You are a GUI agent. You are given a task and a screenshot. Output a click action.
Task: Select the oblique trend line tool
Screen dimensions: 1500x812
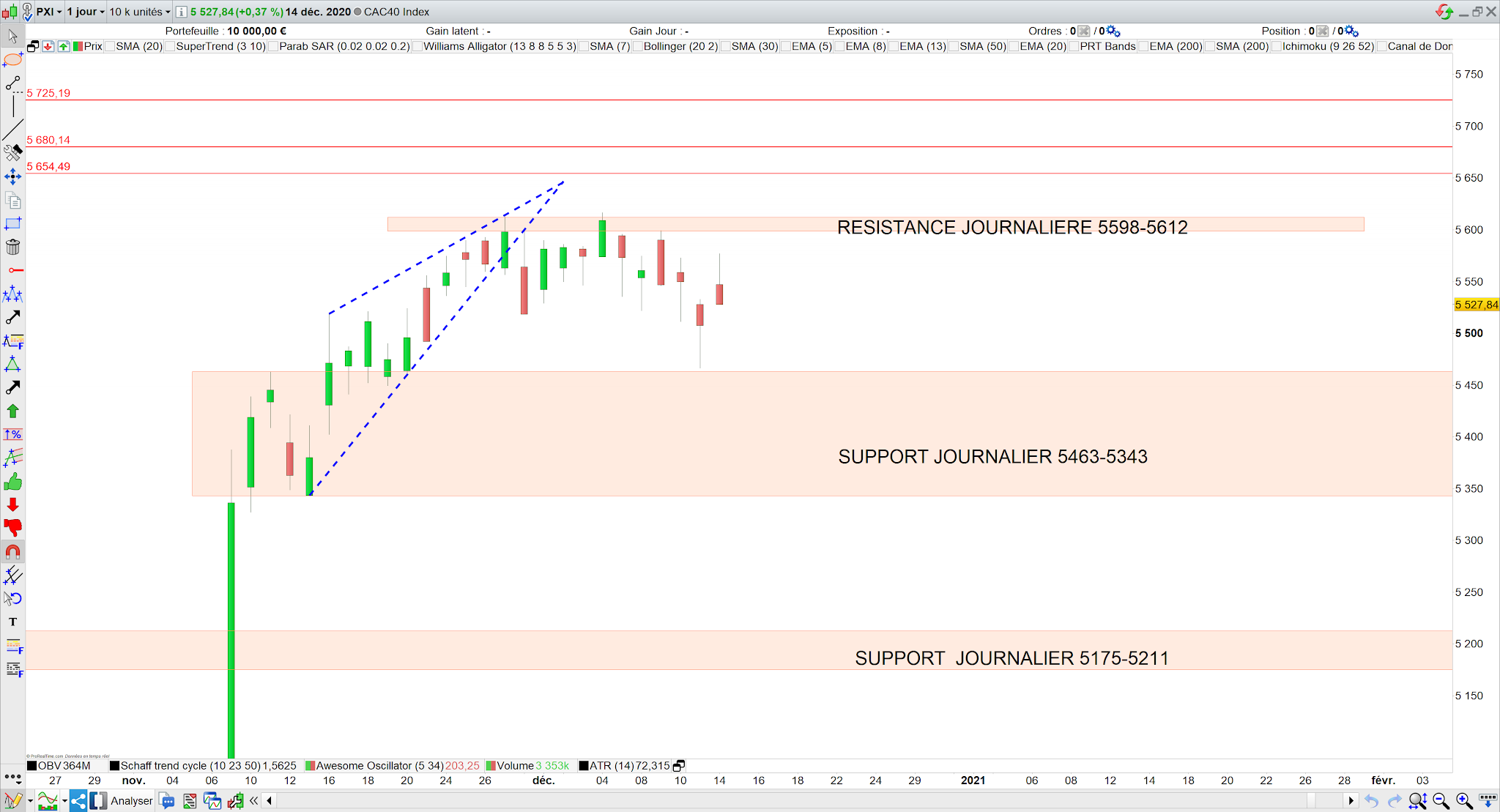pos(12,130)
